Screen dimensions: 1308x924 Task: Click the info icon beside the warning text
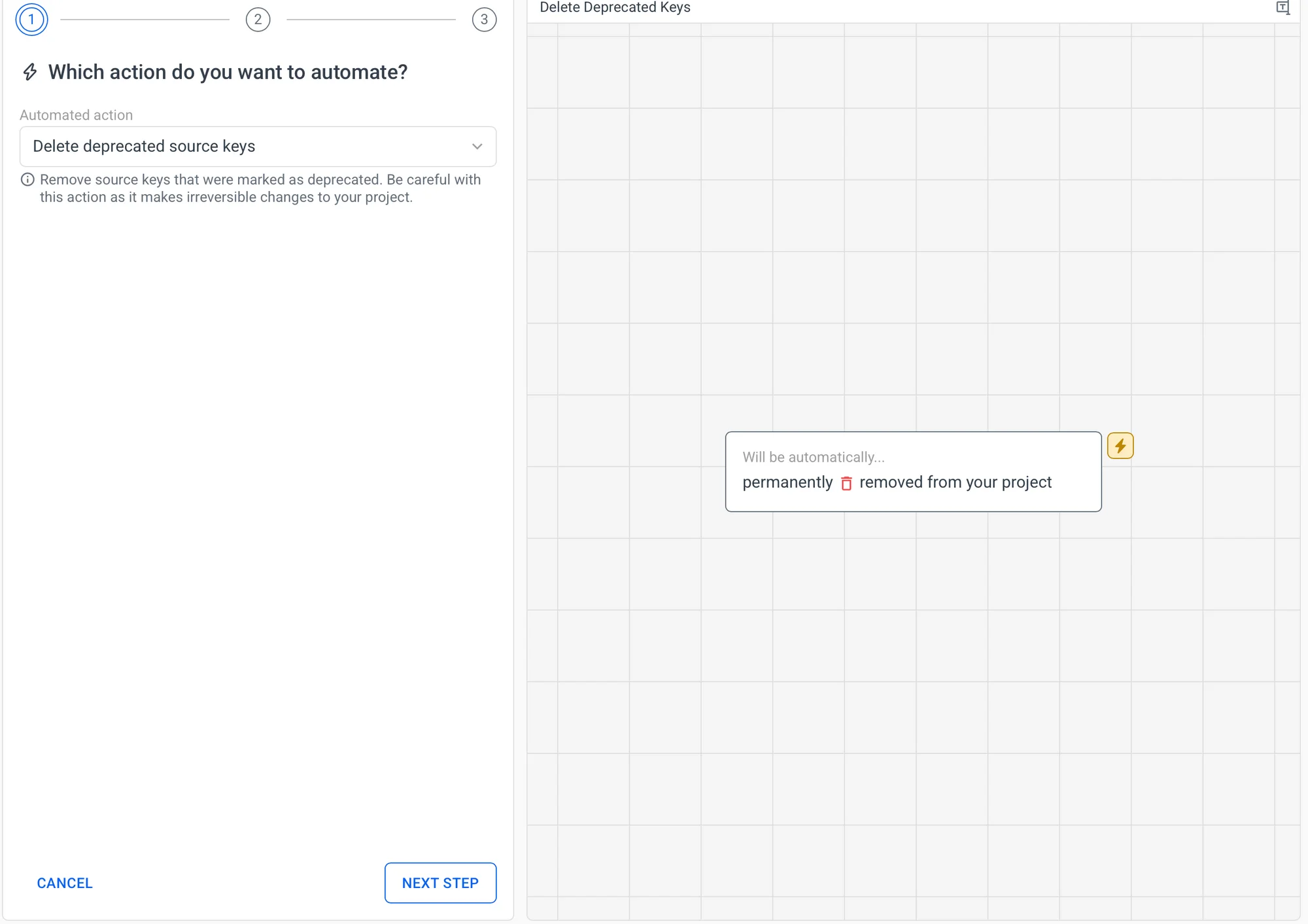pyautogui.click(x=27, y=180)
